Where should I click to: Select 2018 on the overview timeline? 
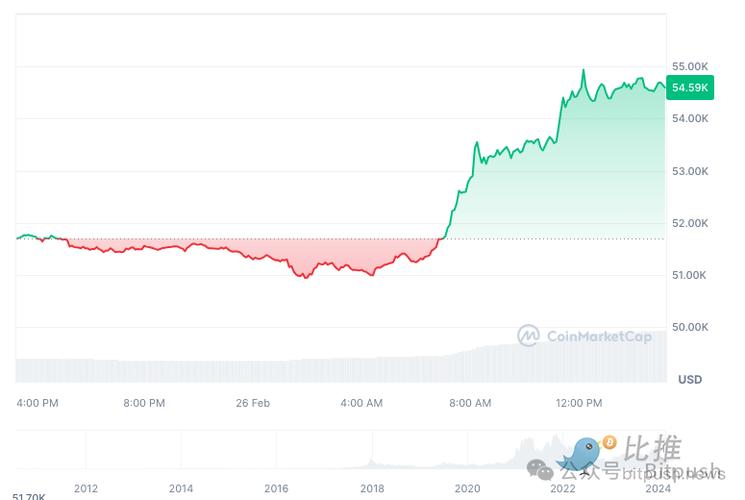[x=372, y=488]
